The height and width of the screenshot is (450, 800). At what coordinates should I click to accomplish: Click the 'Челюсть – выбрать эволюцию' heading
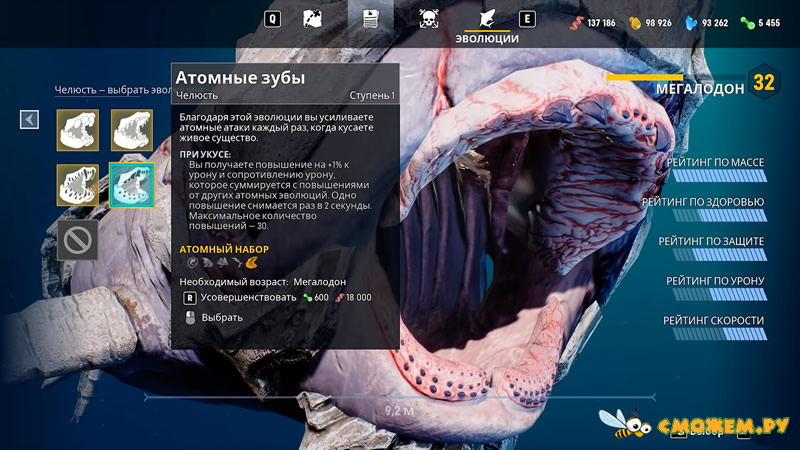point(113,90)
